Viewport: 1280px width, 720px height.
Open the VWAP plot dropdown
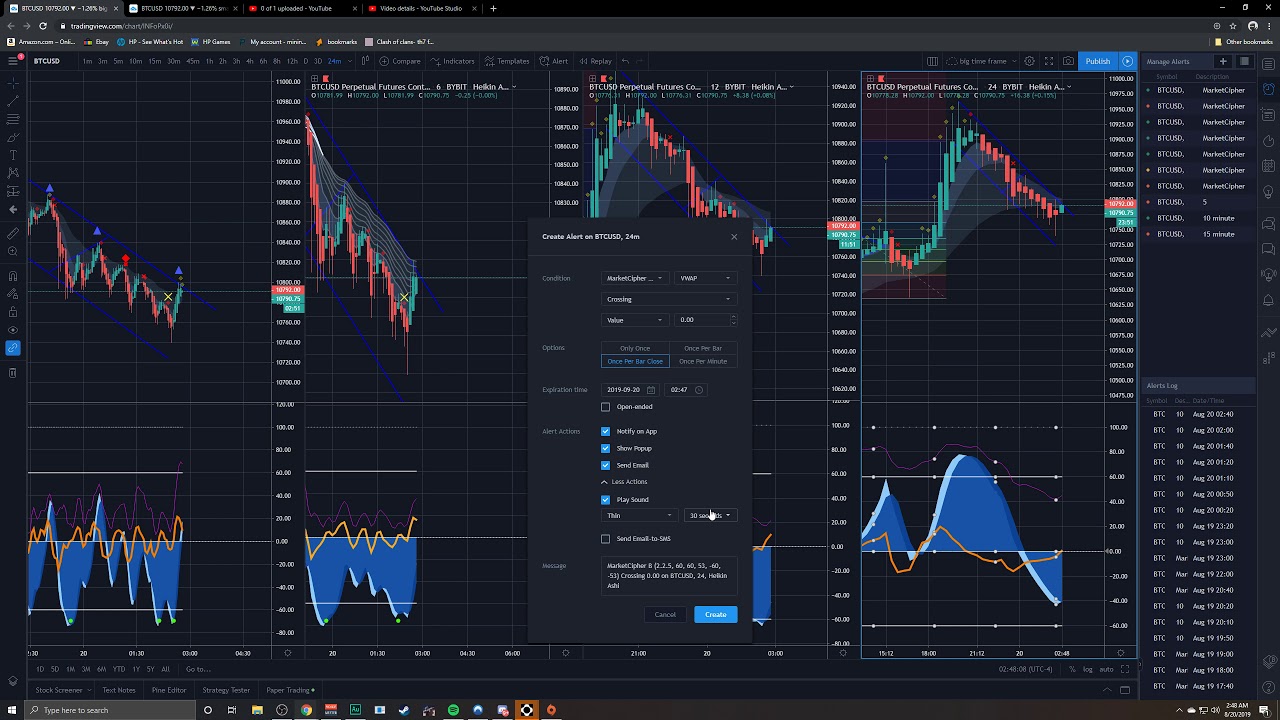705,278
